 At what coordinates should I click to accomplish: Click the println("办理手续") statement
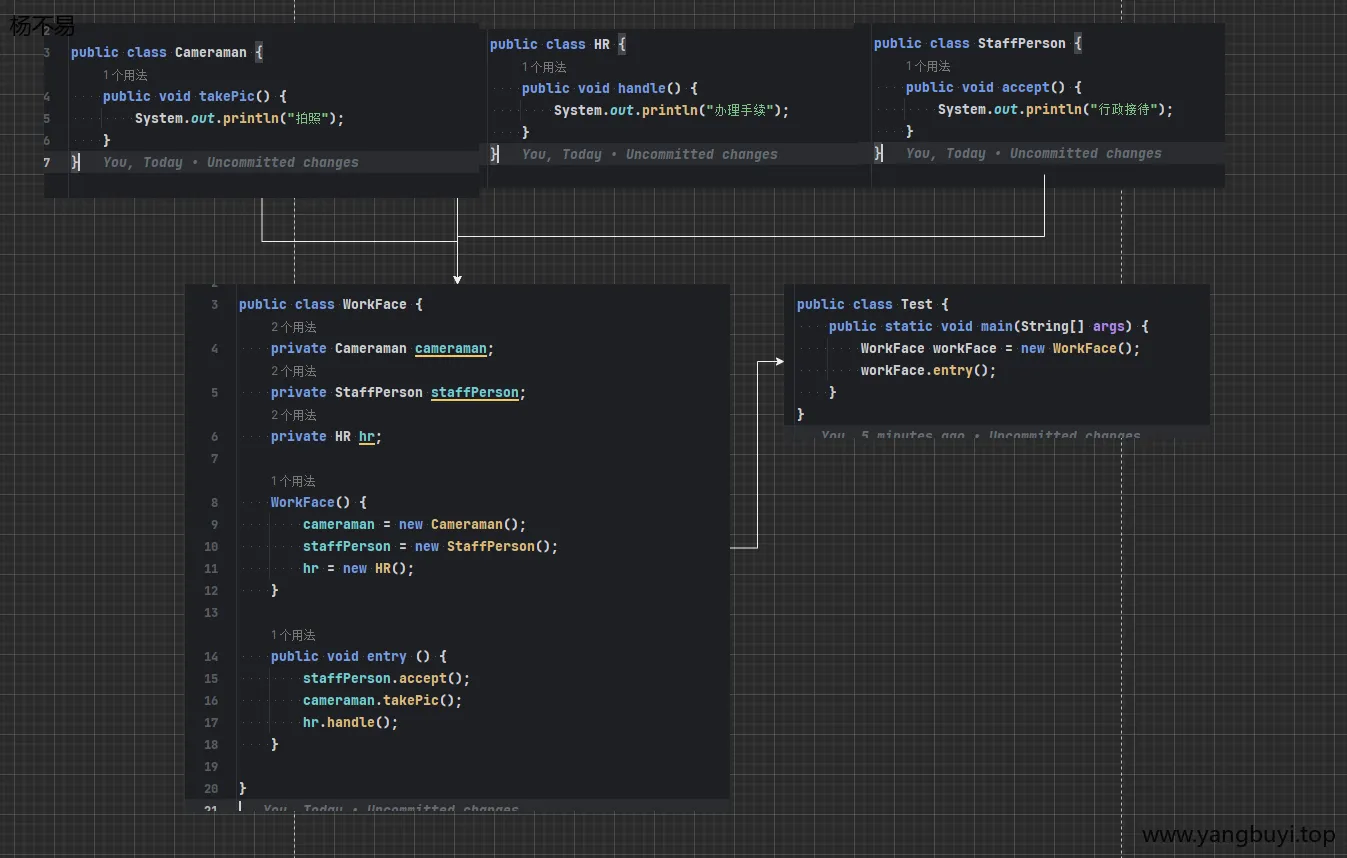coord(671,110)
